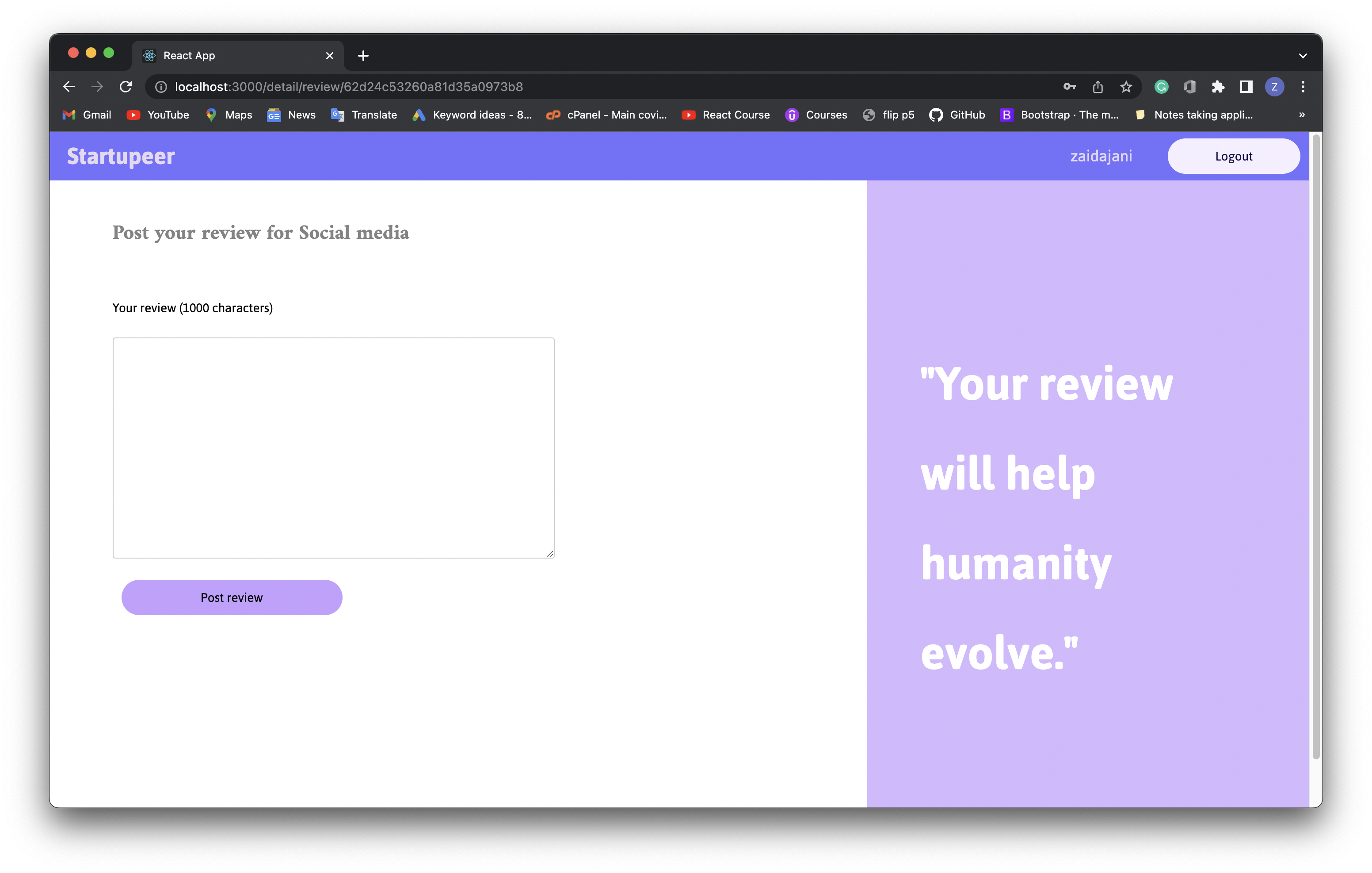Click the saved passwords key icon
The height and width of the screenshot is (873, 1372).
[x=1069, y=87]
